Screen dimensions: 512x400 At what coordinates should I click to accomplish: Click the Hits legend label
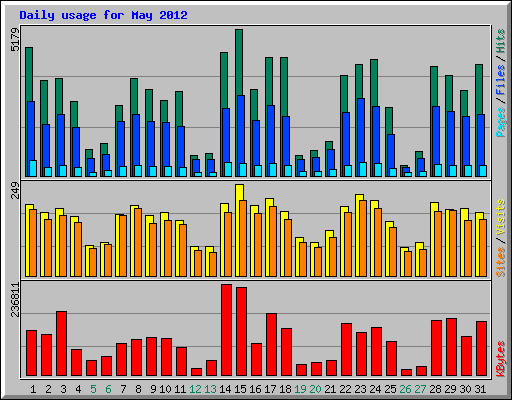[x=501, y=41]
